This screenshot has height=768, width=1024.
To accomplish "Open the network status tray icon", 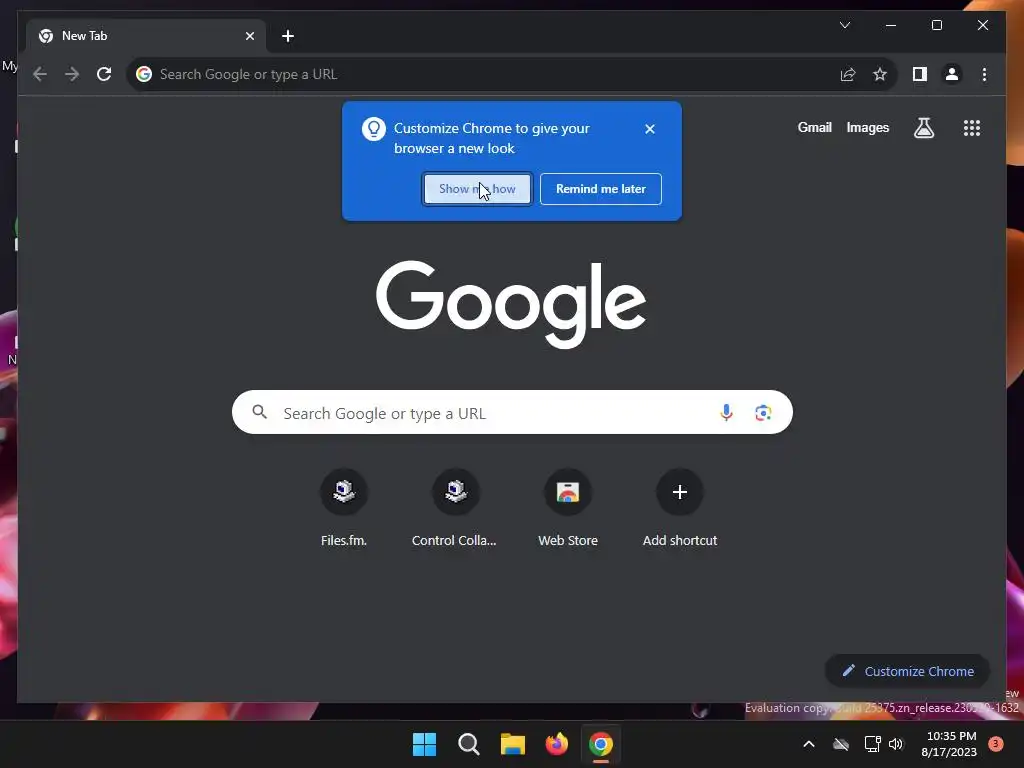I will (872, 744).
